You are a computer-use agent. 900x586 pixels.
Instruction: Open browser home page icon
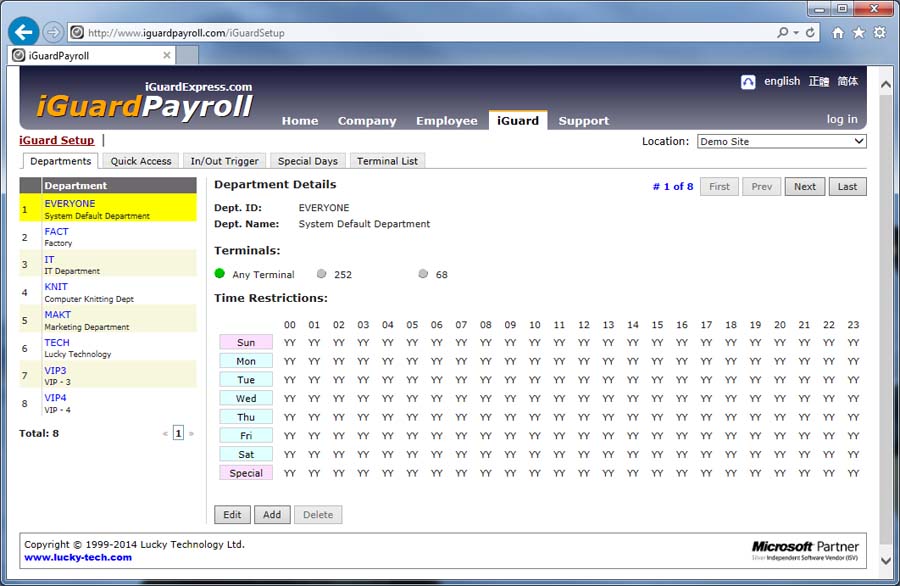[838, 33]
